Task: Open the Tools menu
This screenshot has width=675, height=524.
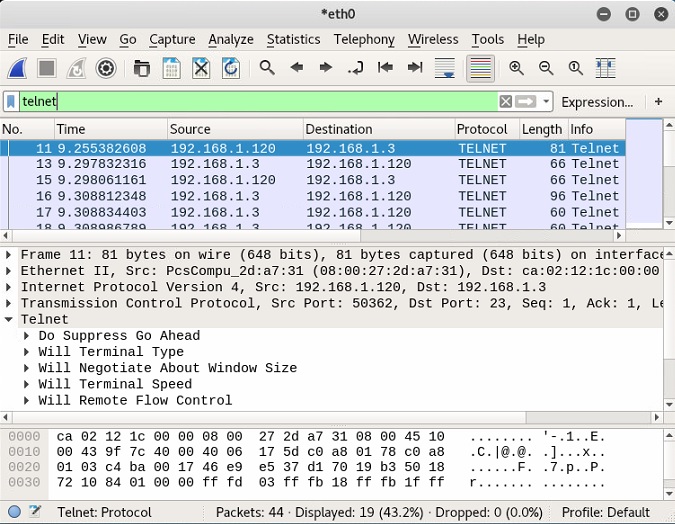Action: [487, 39]
